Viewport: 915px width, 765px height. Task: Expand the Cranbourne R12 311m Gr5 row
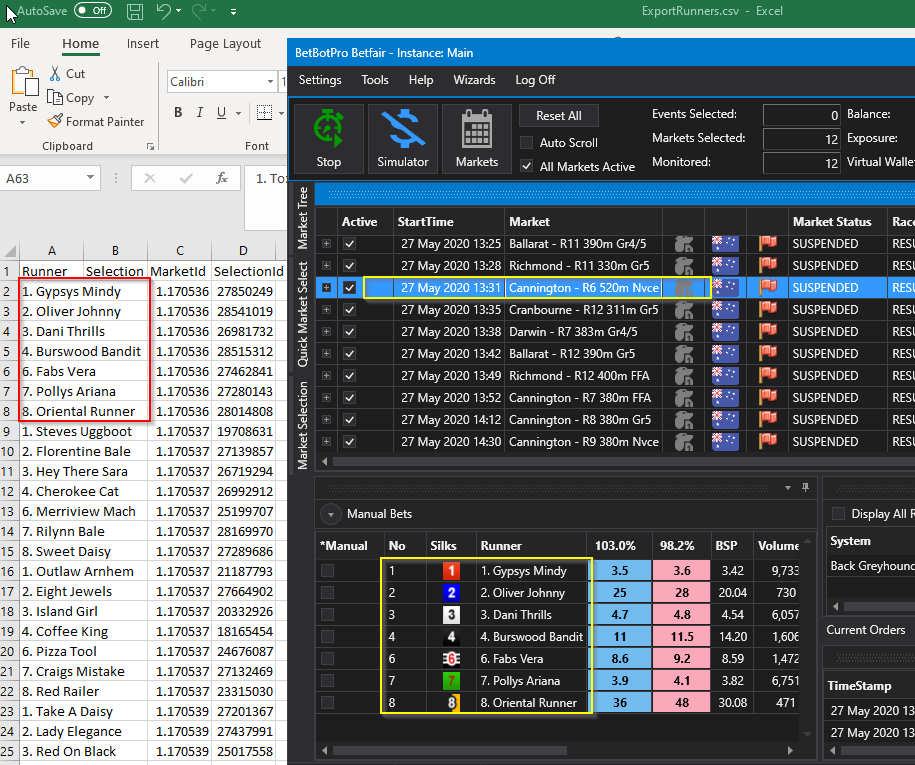[326, 310]
